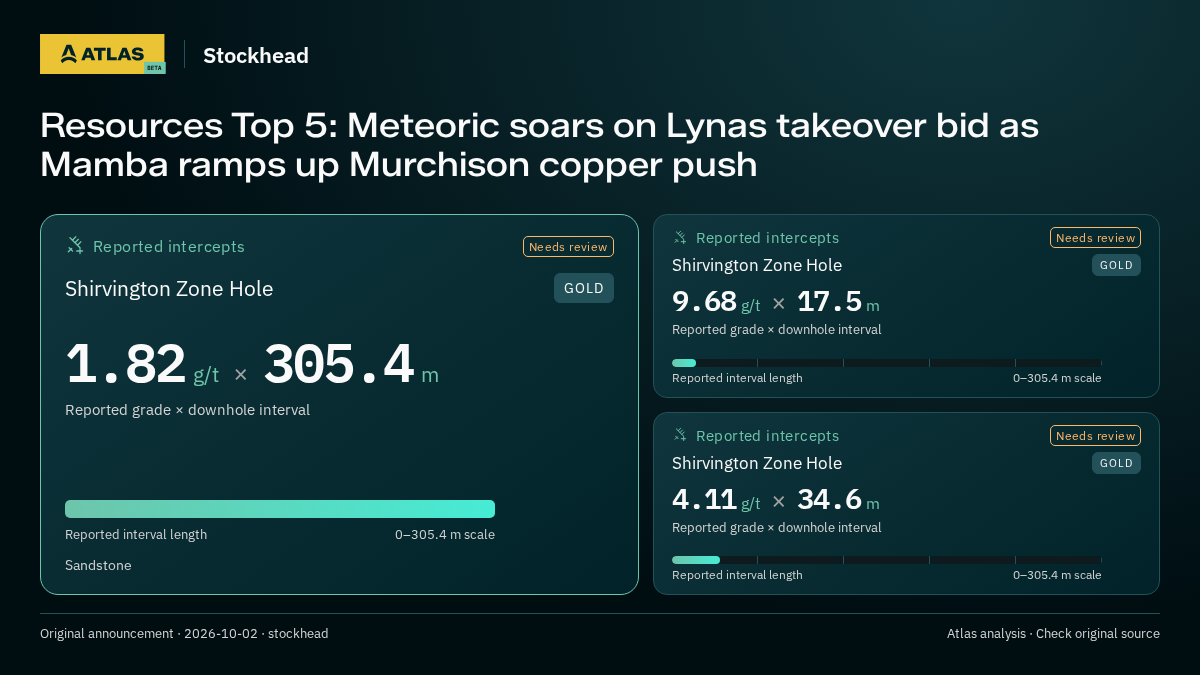Click the 1.82 g/t grade value
Screen dimensions: 1200x675
click(142, 365)
